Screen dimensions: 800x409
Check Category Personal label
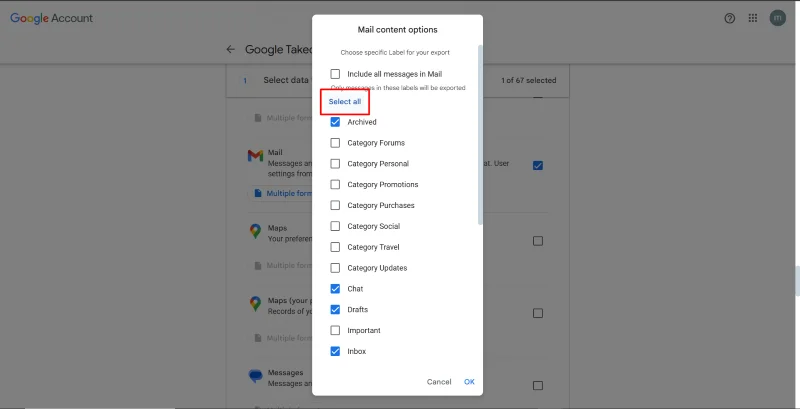(x=335, y=164)
